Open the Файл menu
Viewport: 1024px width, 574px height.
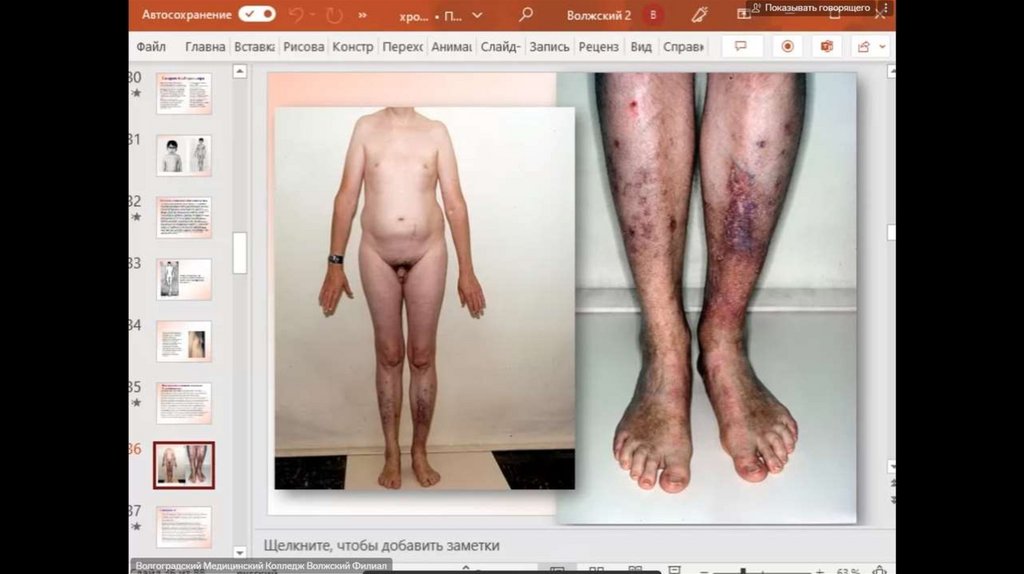click(151, 47)
